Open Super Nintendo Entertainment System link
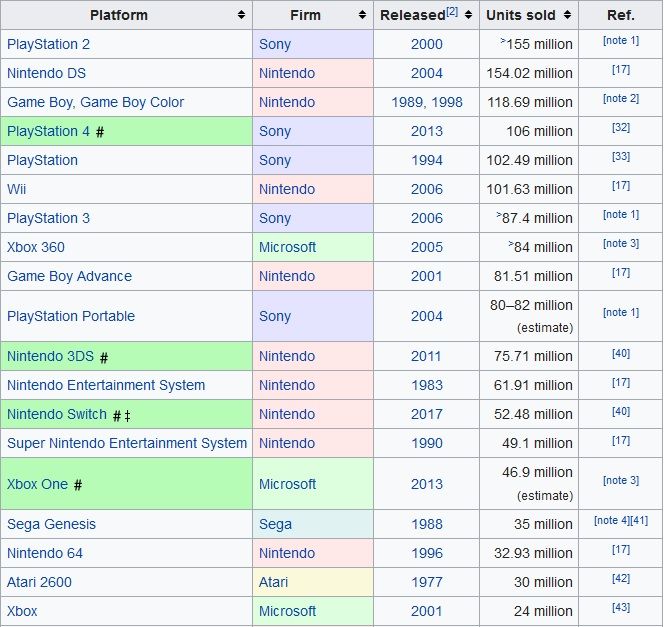664x627 pixels. pyautogui.click(x=127, y=443)
